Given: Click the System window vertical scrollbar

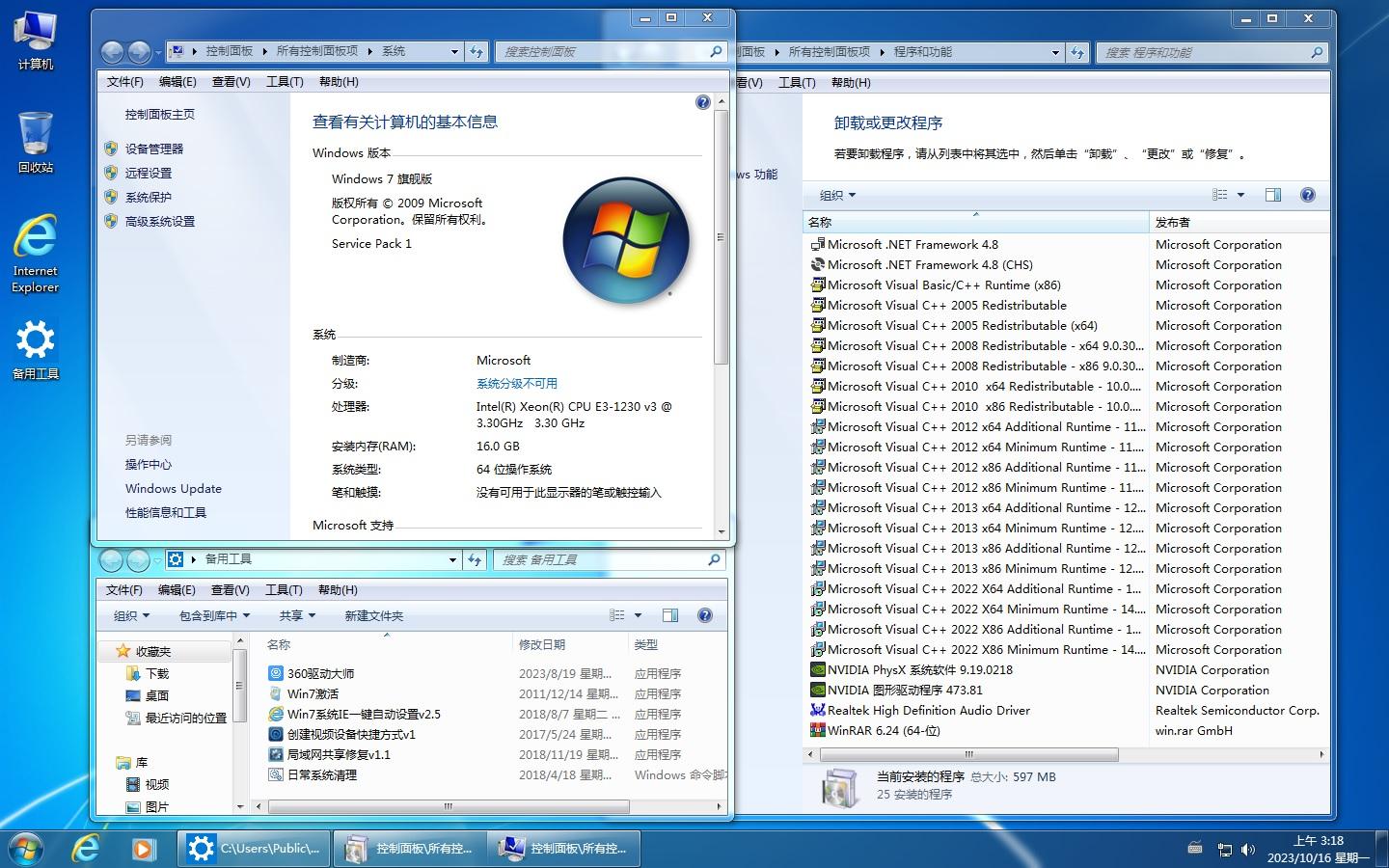Looking at the screenshot, I should (x=721, y=237).
